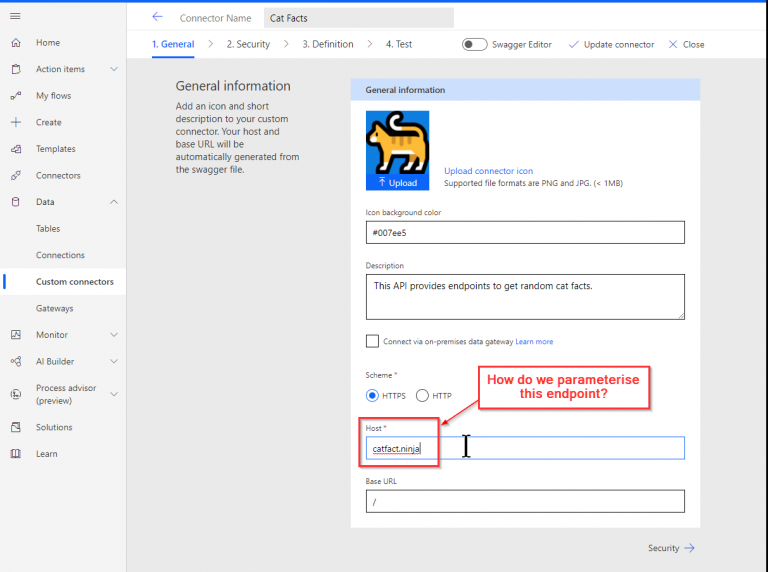Screen dimensions: 768x572
Task: Switch to the 1. General tab
Action: tap(173, 44)
